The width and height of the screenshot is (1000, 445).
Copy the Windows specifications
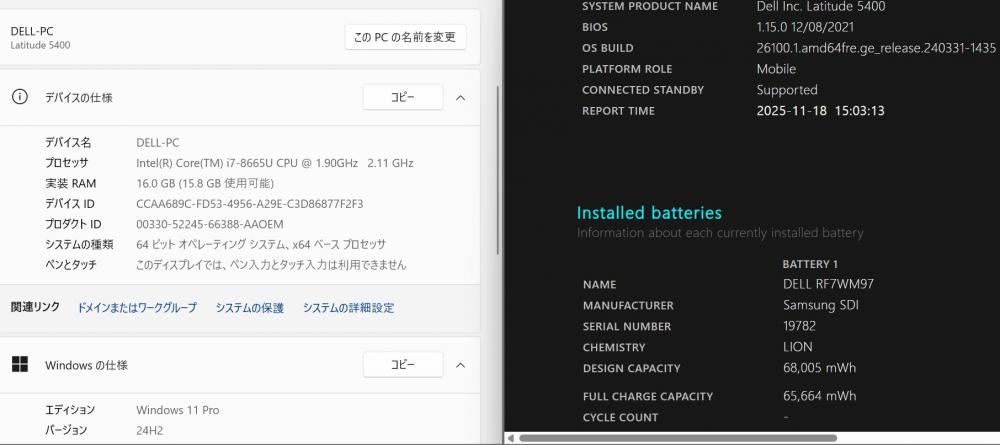tap(402, 365)
